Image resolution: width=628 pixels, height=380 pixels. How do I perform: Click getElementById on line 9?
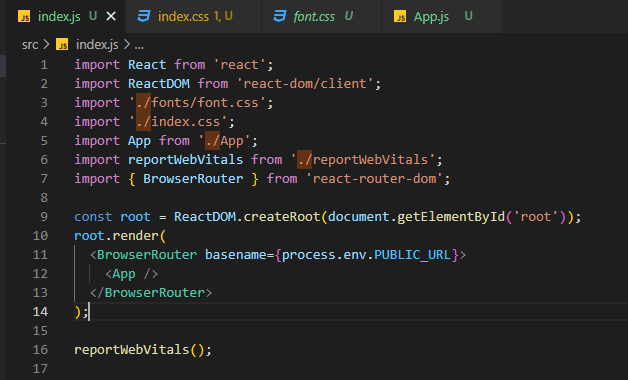(451, 217)
